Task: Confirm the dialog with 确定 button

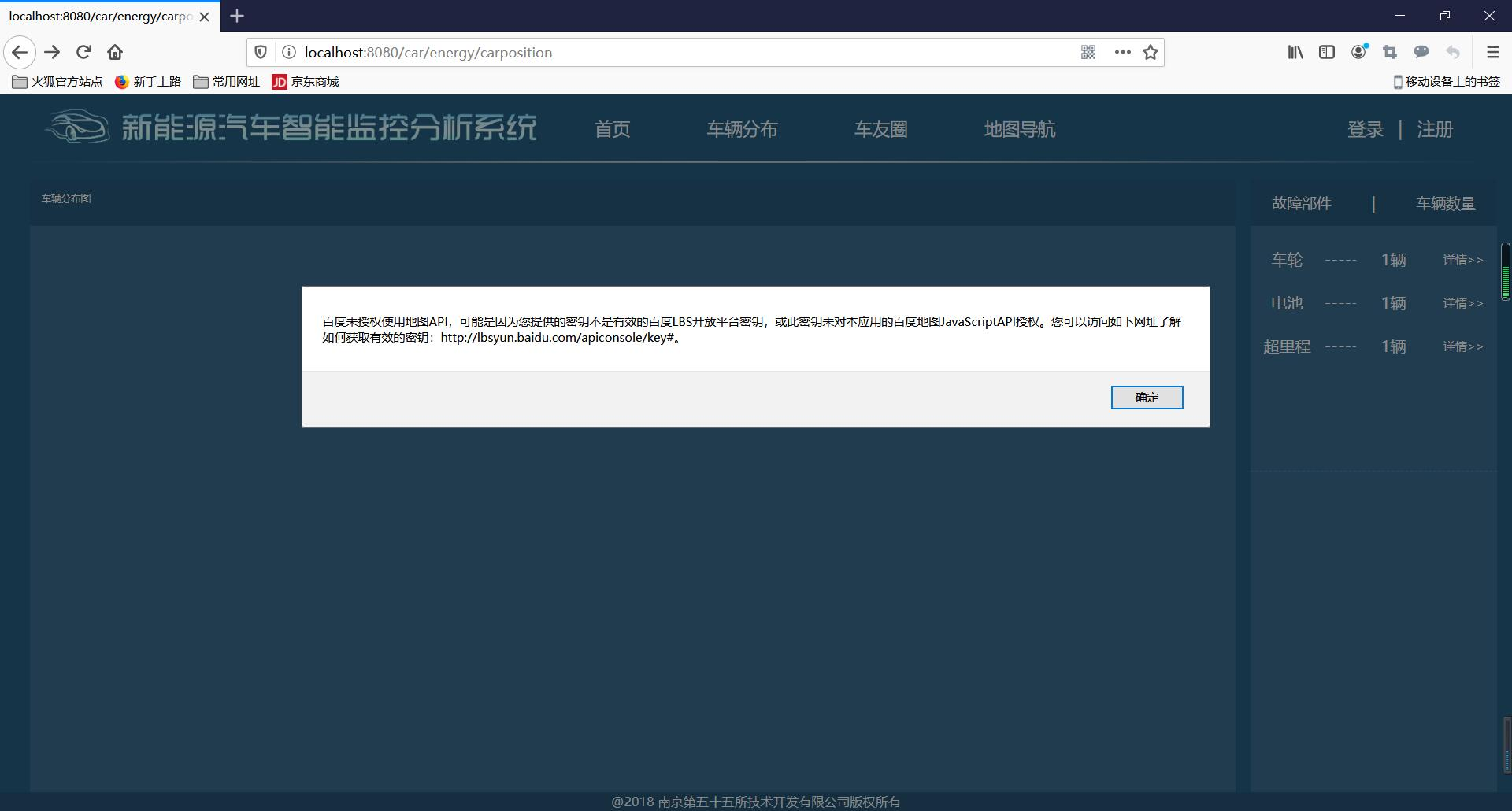Action: (x=1147, y=397)
